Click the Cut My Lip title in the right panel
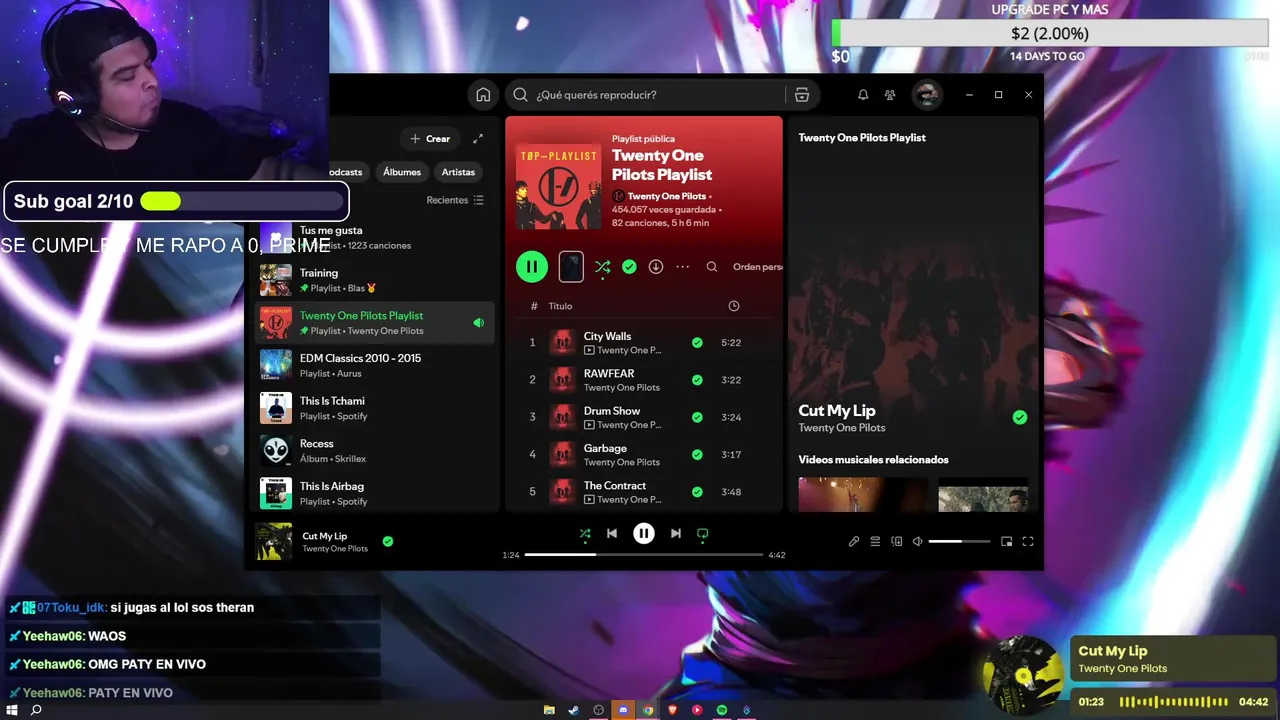This screenshot has height=720, width=1280. (837, 410)
